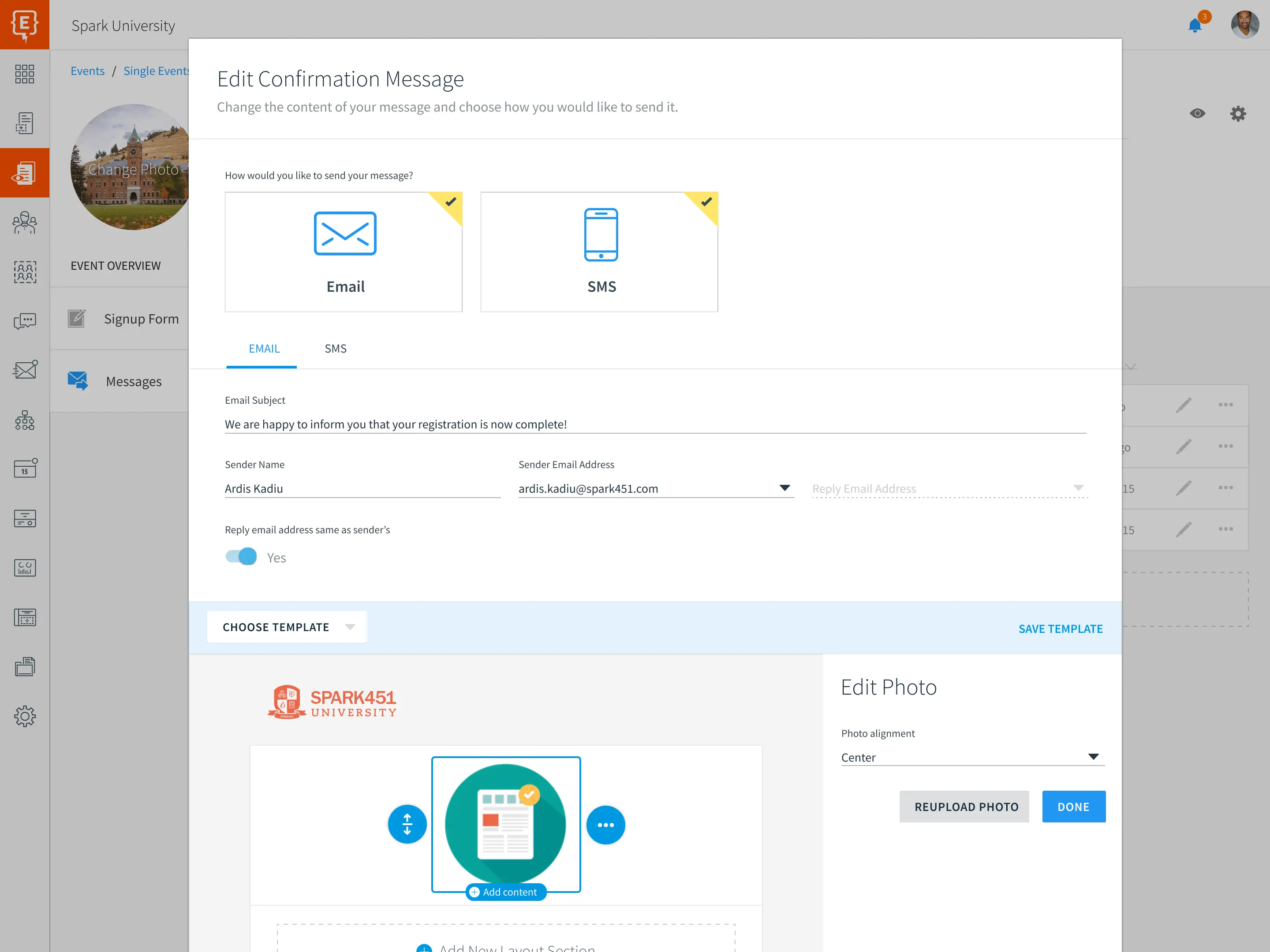1270x952 pixels.
Task: Click Change Photo on event image
Action: coord(133,169)
